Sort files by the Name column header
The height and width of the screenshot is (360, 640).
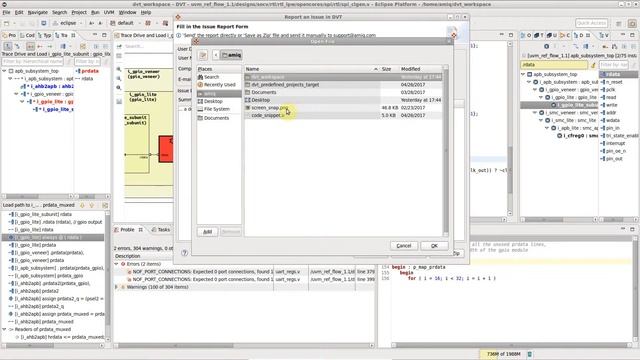[x=312, y=69]
